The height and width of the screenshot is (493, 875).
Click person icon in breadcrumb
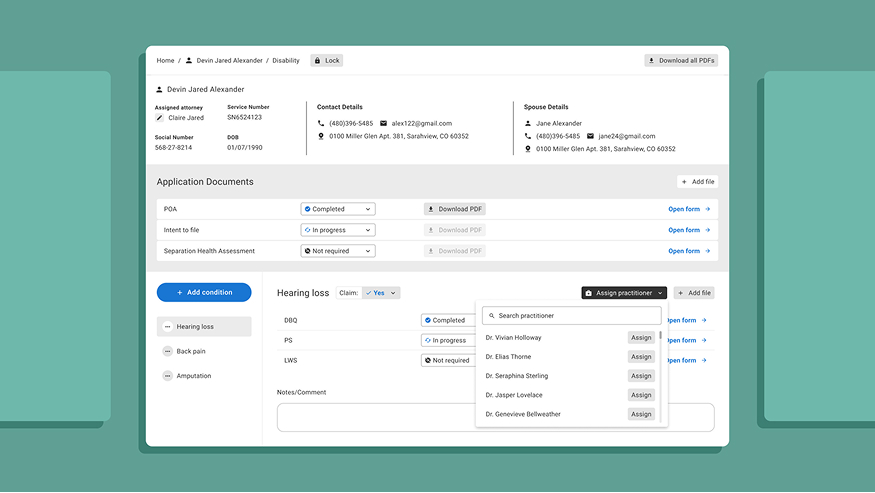tap(189, 60)
